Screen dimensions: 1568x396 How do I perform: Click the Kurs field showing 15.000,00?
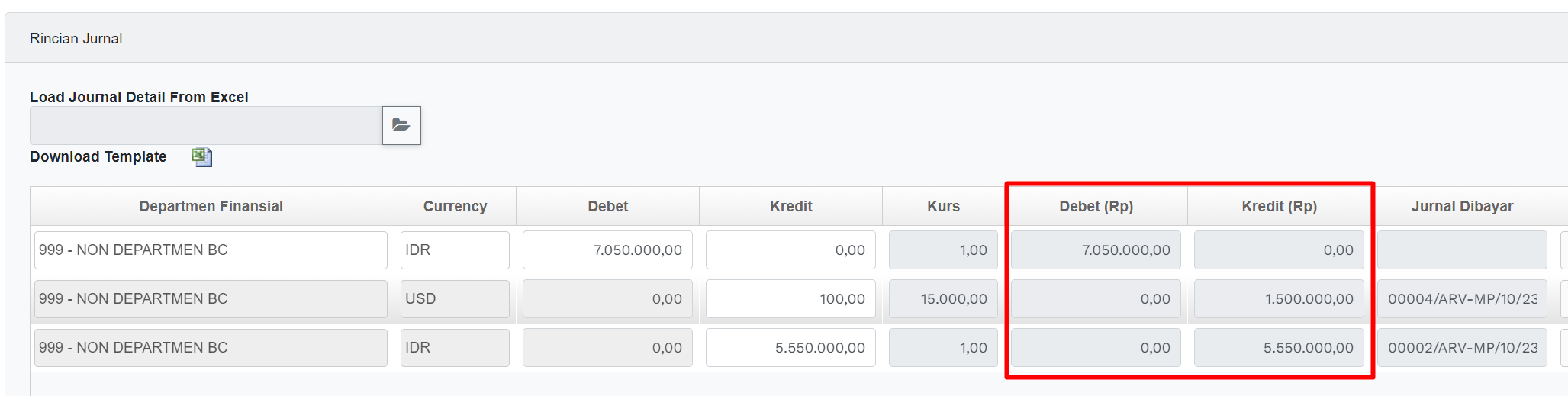(943, 299)
